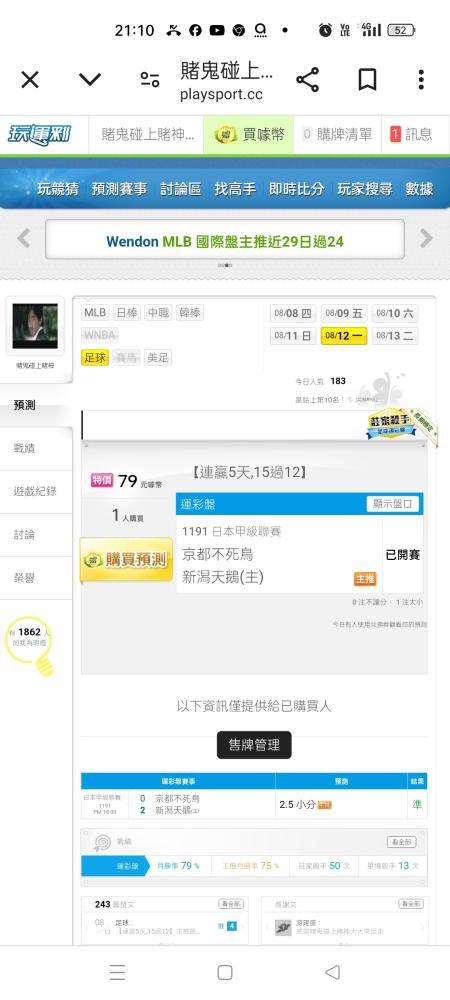Tap the share icon in browser bar

pos(307,80)
